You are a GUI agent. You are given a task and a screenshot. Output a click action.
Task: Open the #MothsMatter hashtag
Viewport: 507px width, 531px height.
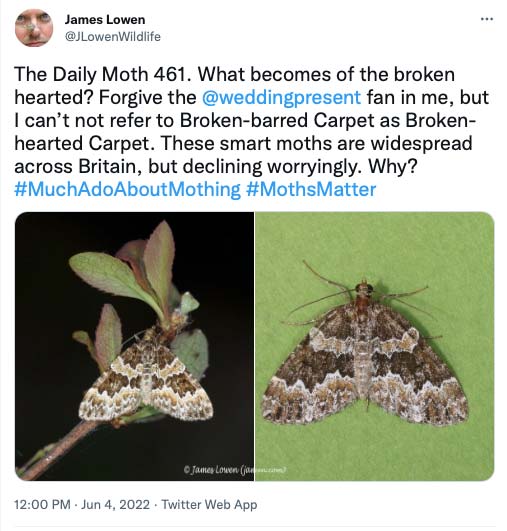[x=311, y=189]
